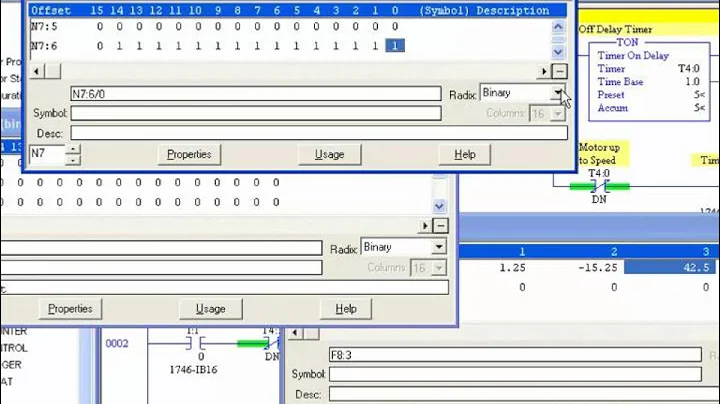Select bit 0 of N7:5
This screenshot has width=720, height=404.
click(395, 27)
